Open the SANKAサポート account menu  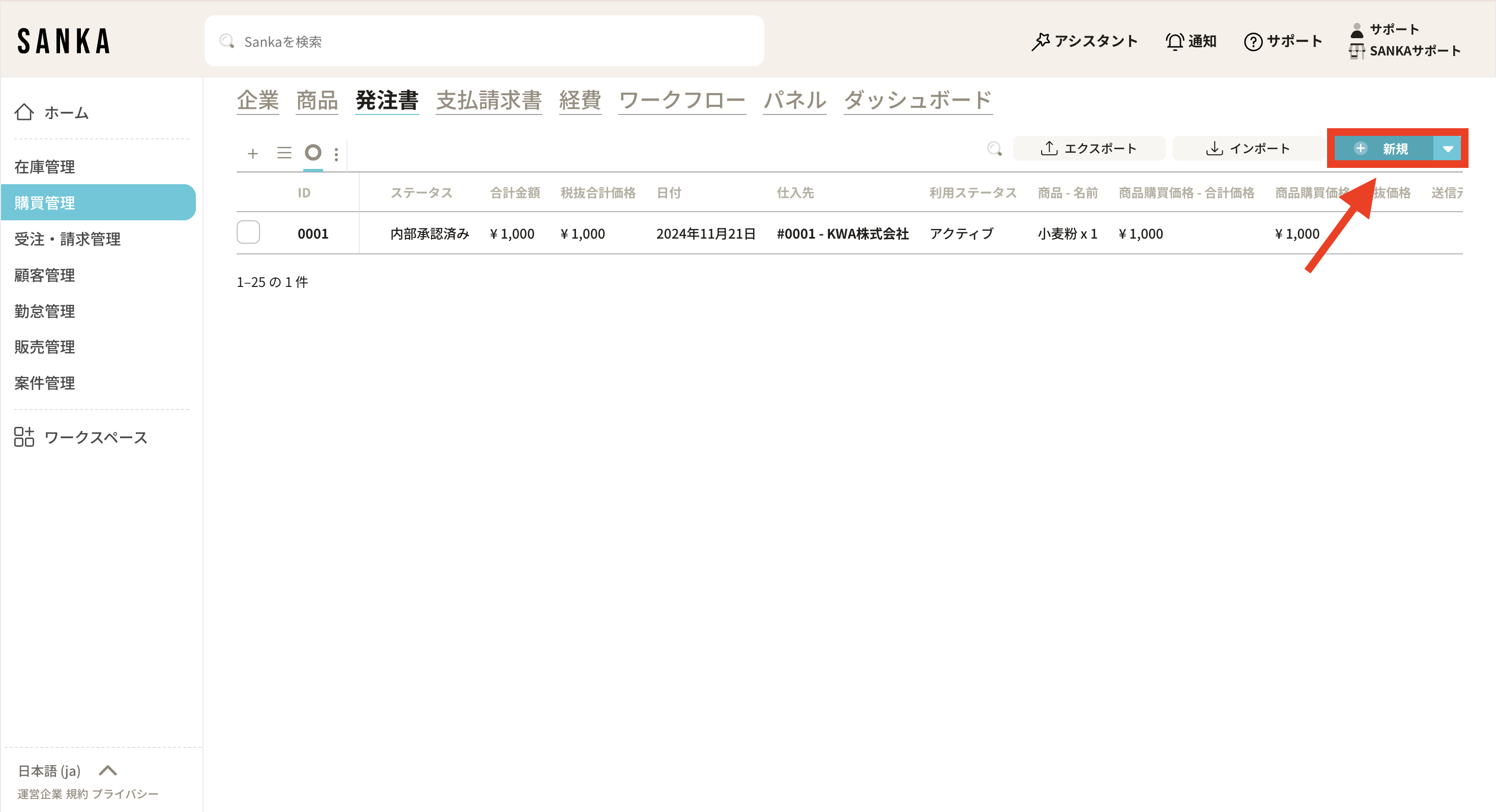pos(1414,51)
